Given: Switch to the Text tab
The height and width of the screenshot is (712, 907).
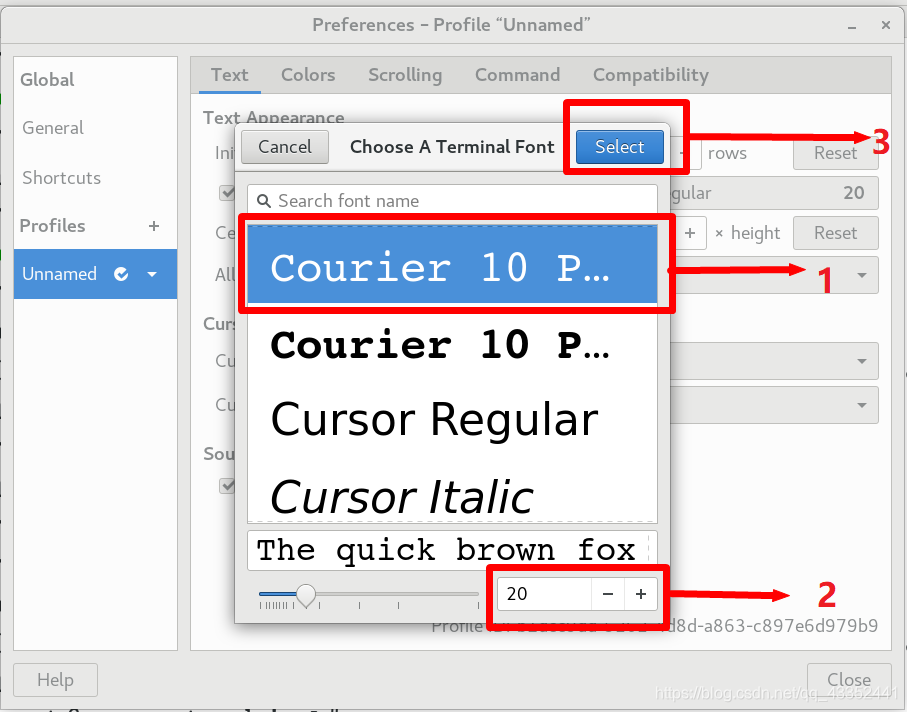Looking at the screenshot, I should (230, 75).
